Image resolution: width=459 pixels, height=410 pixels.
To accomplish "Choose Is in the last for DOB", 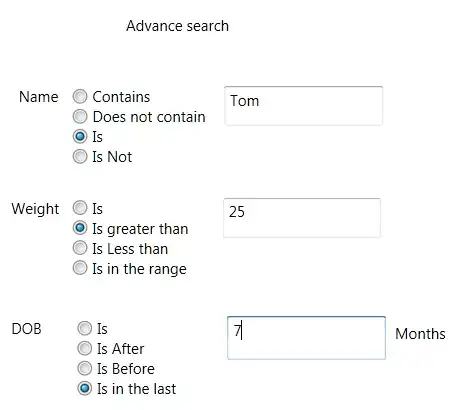I will pyautogui.click(x=85, y=388).
